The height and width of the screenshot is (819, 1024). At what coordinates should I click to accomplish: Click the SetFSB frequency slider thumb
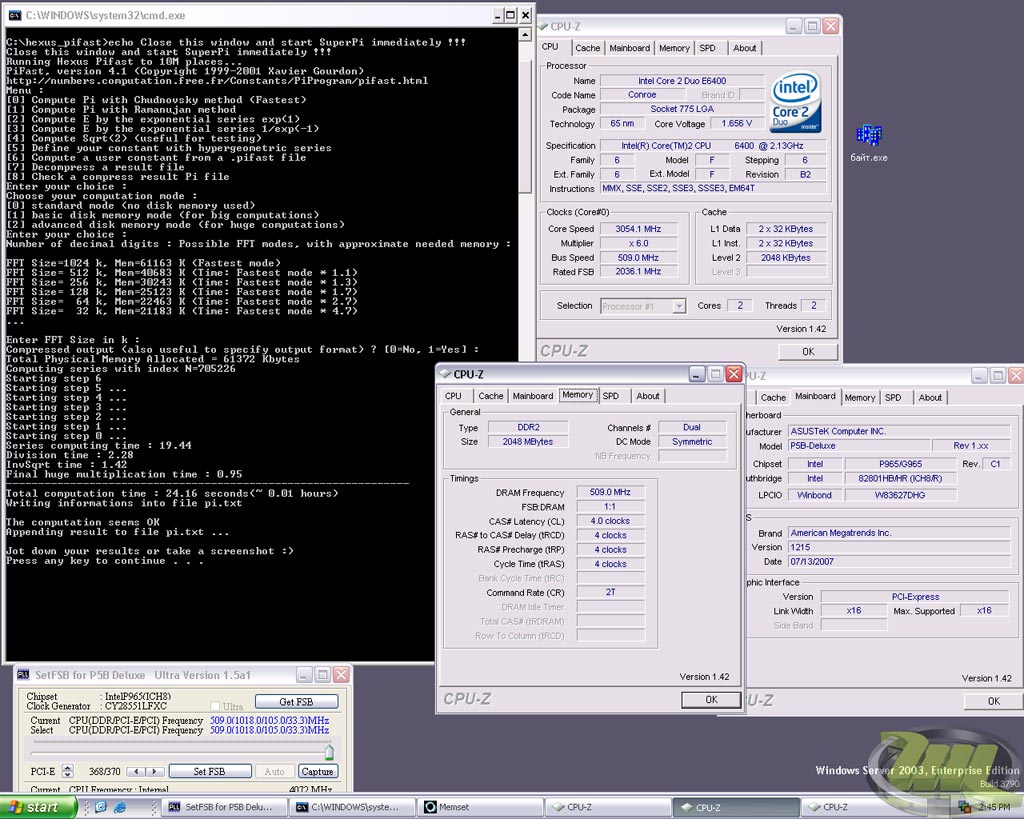click(x=329, y=752)
